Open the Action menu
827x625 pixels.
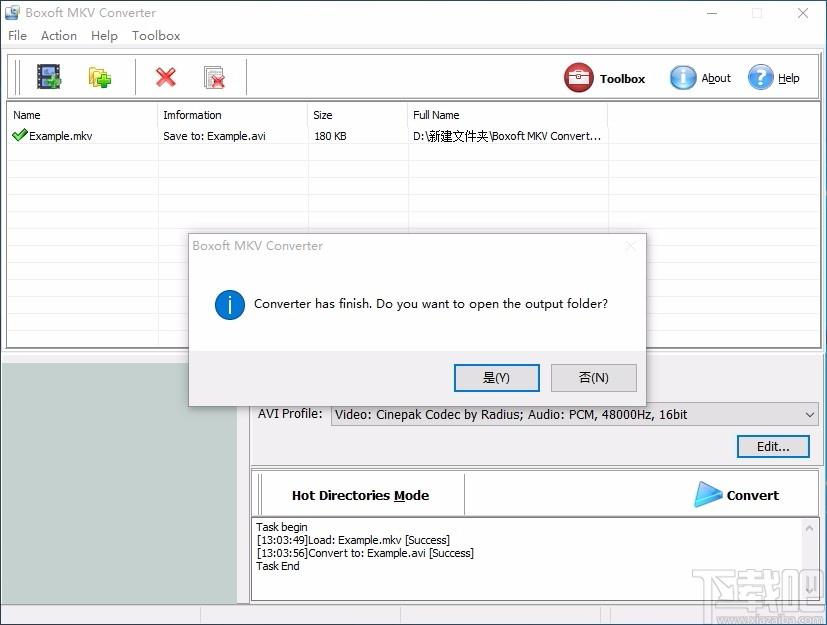pyautogui.click(x=59, y=35)
